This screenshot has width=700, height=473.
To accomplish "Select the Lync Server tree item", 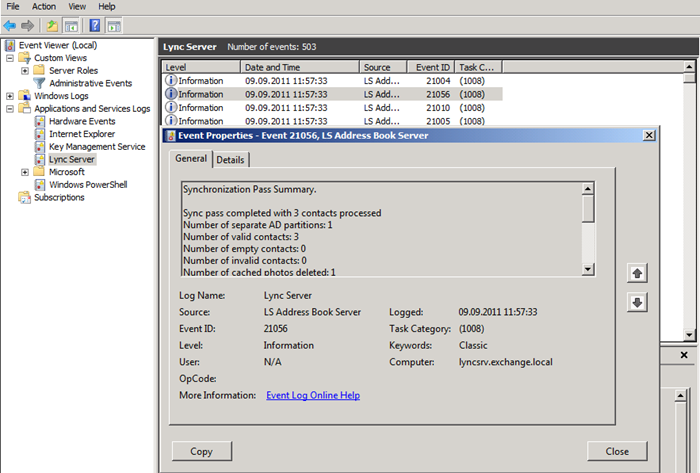I will tap(71, 159).
